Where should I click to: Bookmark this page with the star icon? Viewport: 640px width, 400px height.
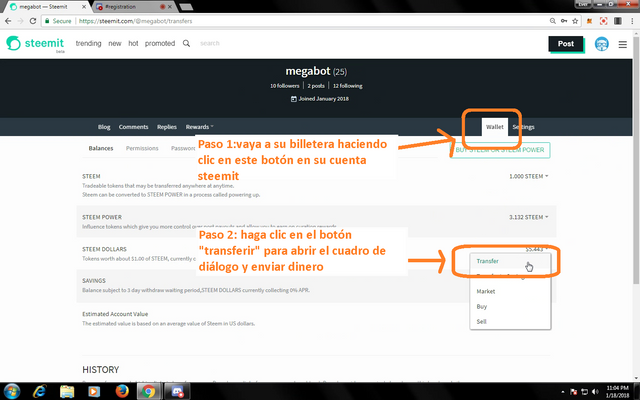click(x=575, y=21)
